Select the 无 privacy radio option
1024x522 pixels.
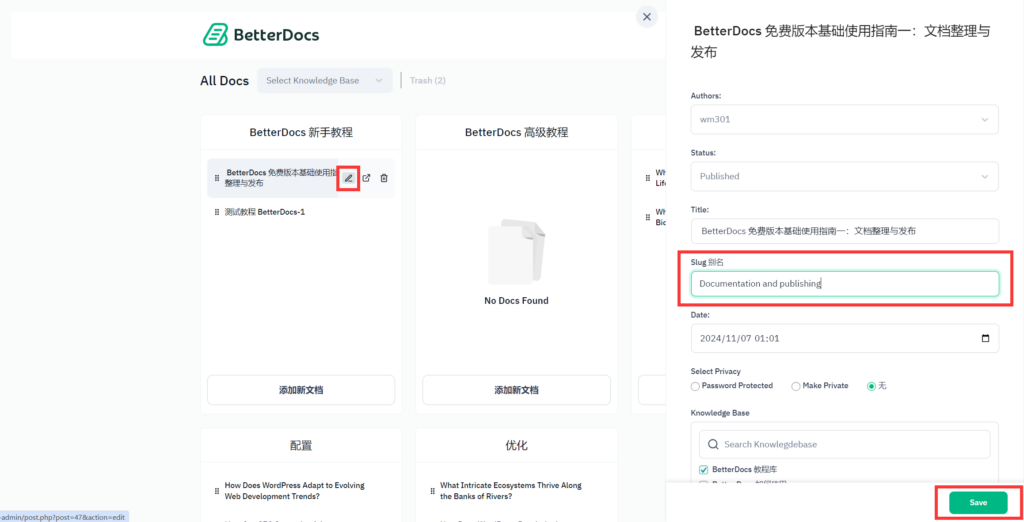point(871,386)
